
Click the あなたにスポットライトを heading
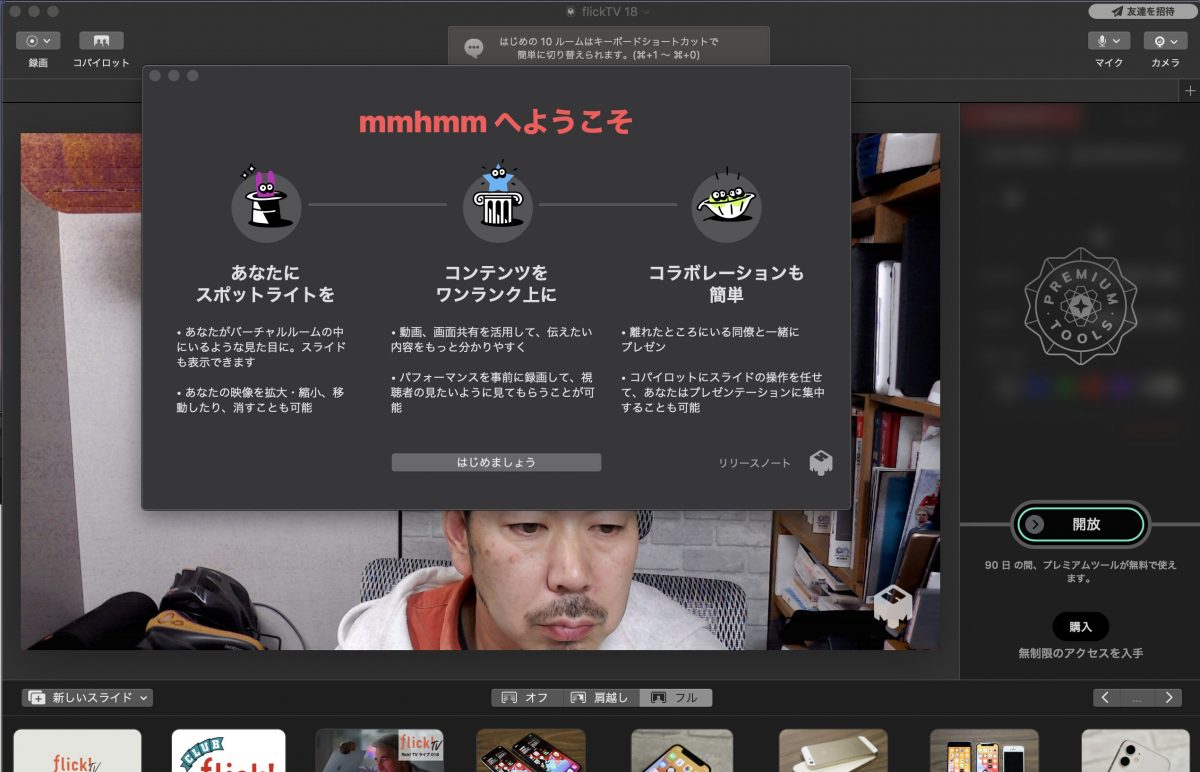[x=265, y=283]
